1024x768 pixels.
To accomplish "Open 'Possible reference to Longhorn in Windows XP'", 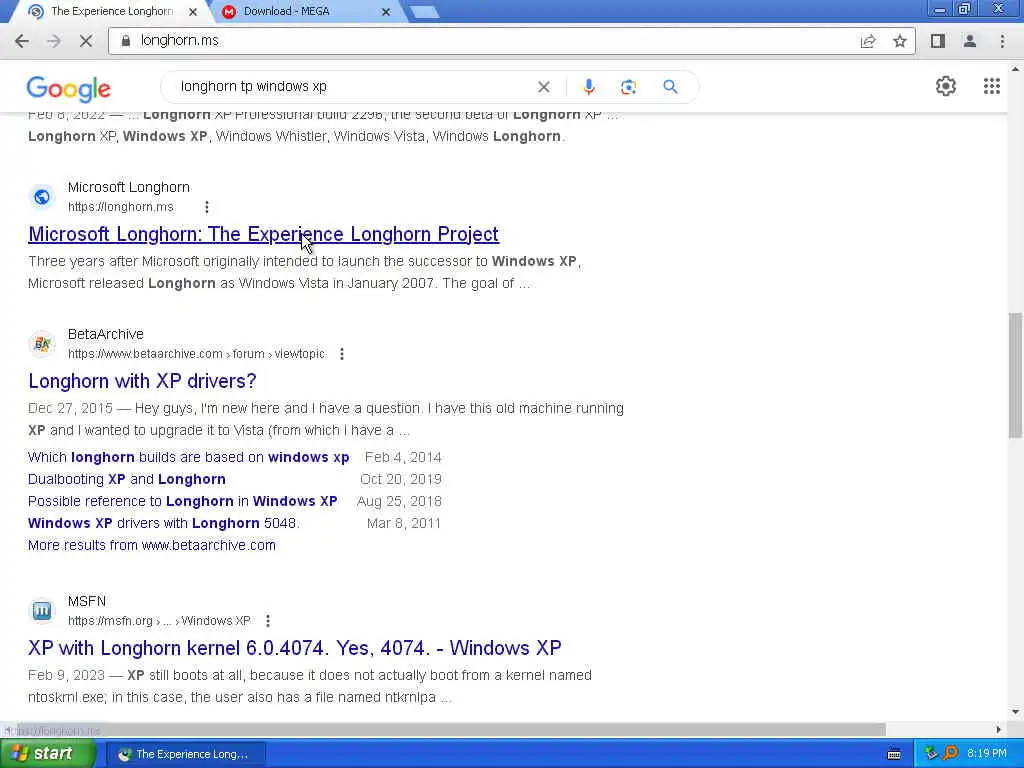I will (x=183, y=502).
